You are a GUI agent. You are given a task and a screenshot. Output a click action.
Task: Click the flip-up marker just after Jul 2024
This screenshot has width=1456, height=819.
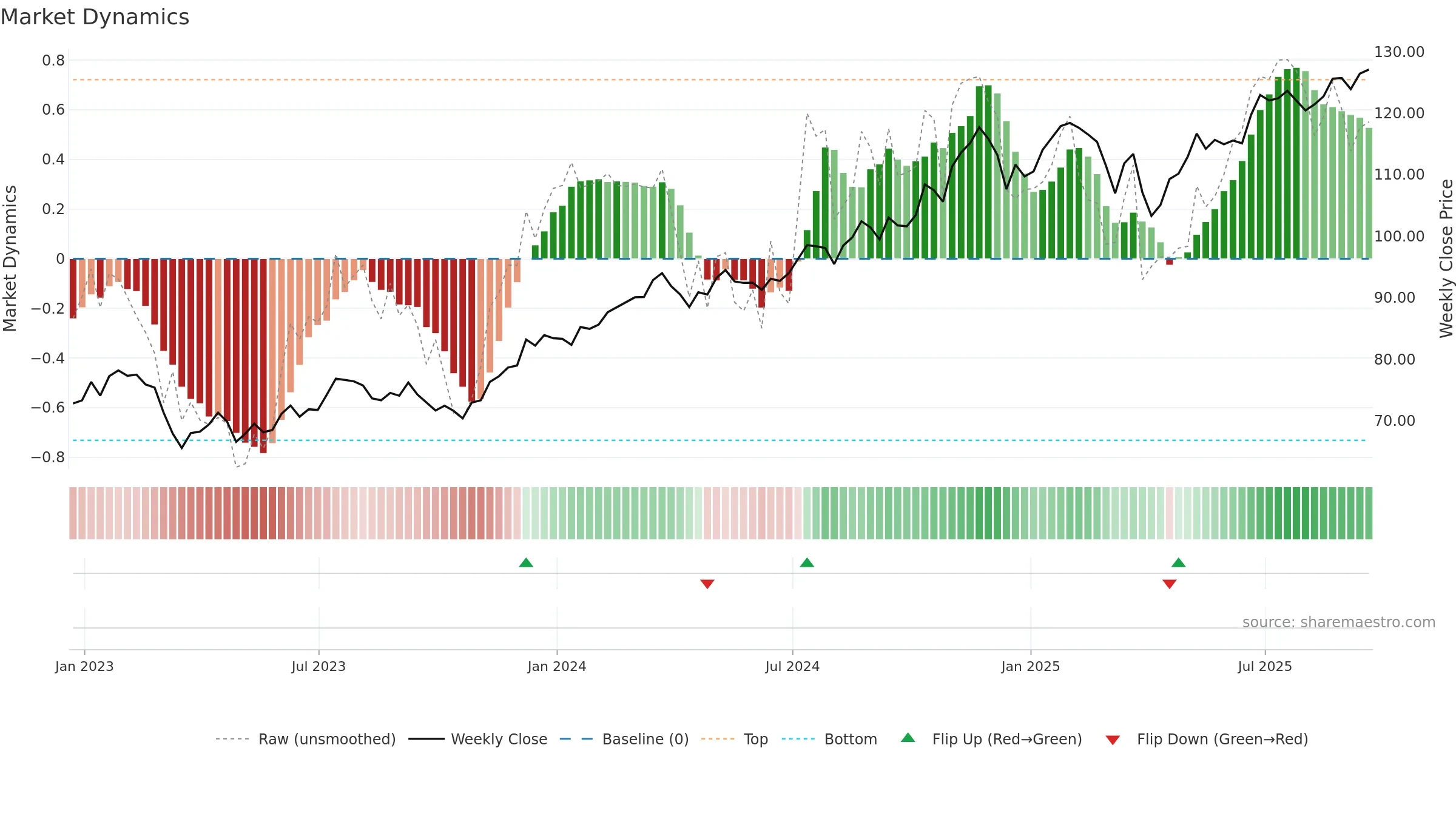807,563
